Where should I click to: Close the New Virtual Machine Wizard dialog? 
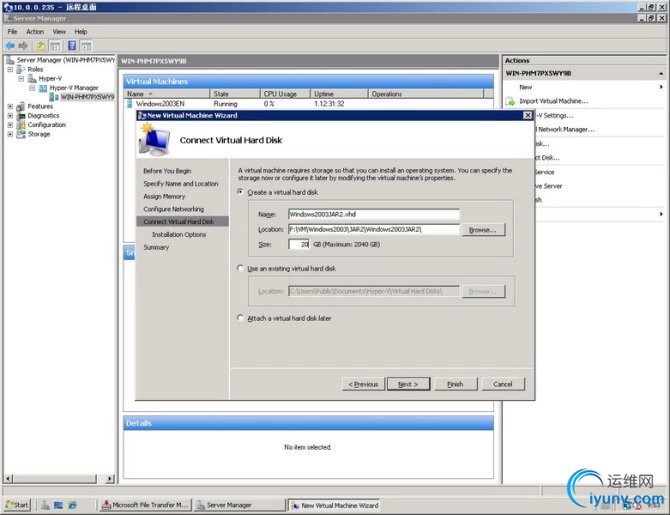click(x=528, y=115)
